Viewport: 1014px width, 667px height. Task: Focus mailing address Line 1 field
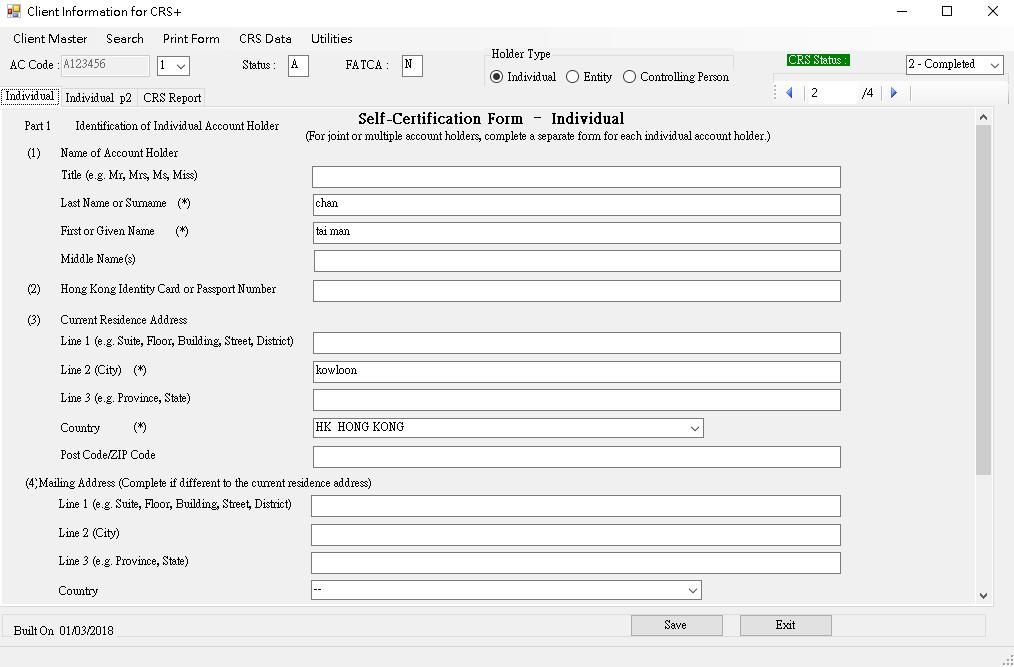coord(576,505)
